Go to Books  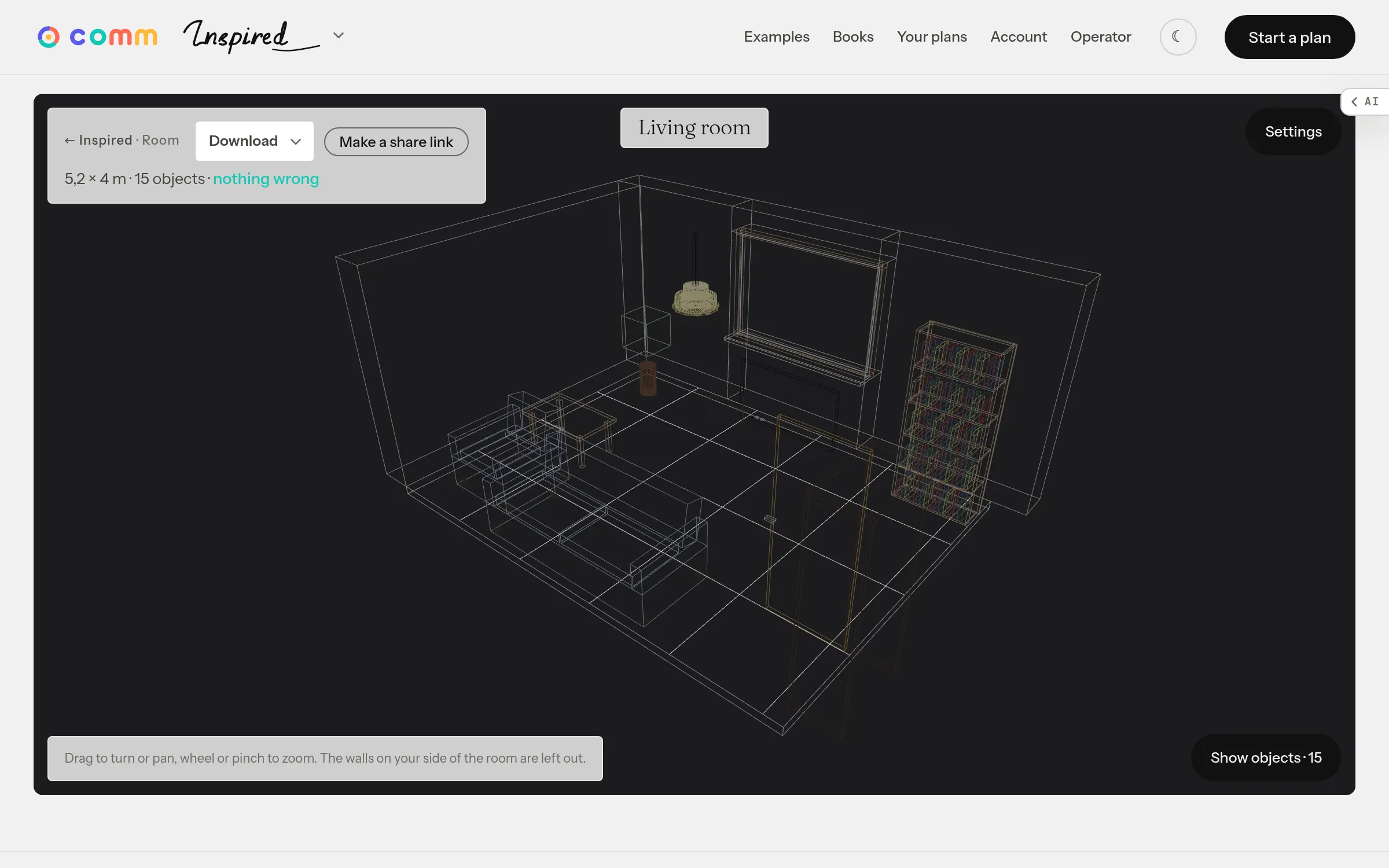852,37
